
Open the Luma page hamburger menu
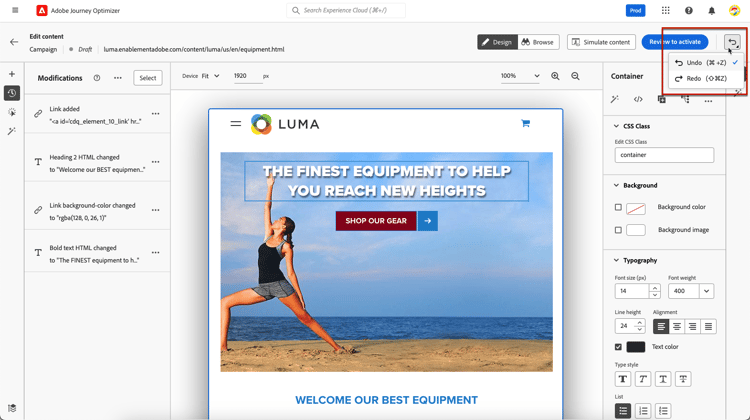(x=236, y=123)
